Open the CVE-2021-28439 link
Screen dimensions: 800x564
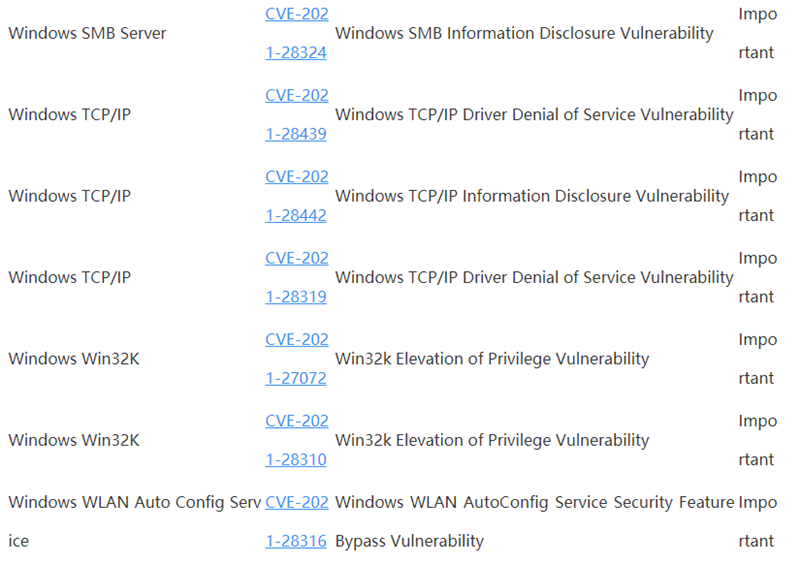(x=296, y=96)
